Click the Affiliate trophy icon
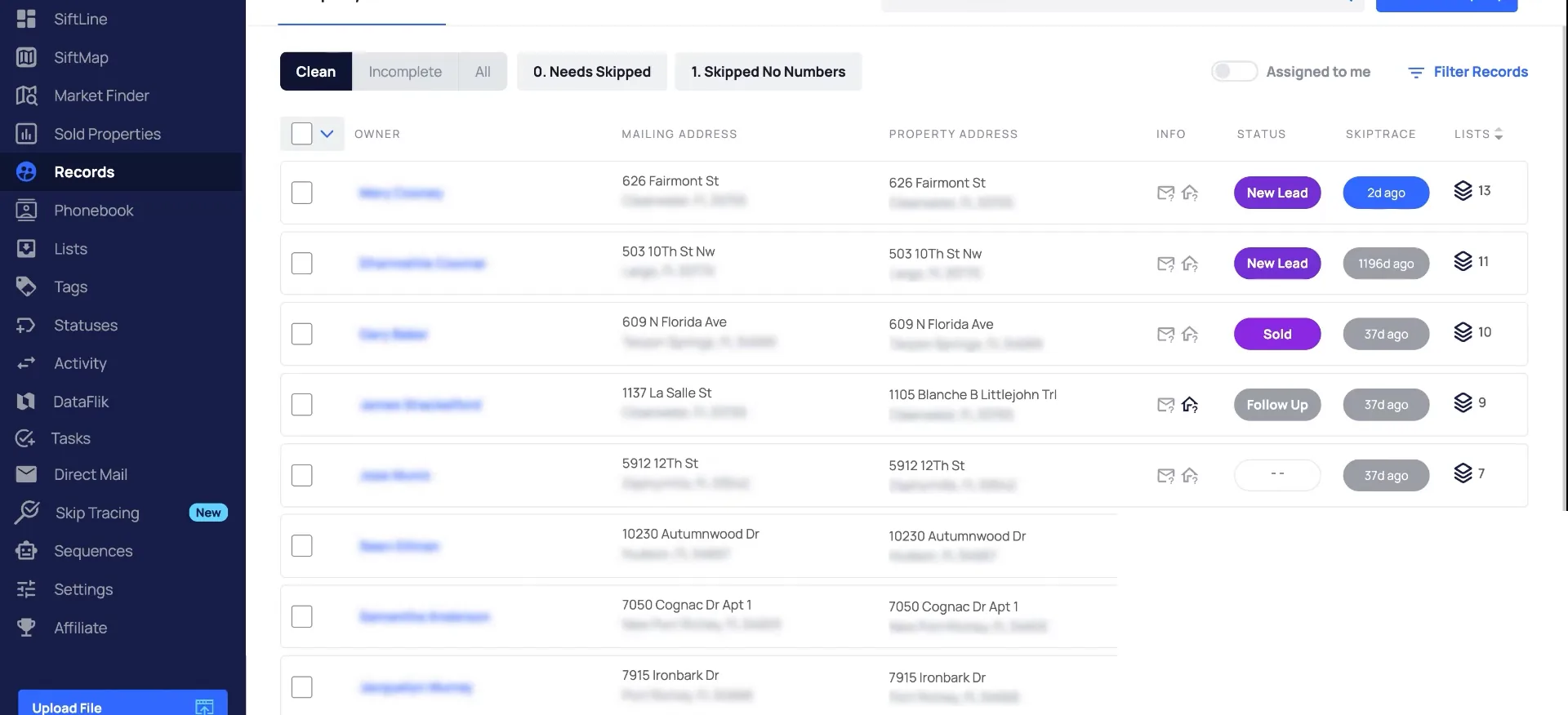Image resolution: width=1568 pixels, height=715 pixels. pos(26,628)
